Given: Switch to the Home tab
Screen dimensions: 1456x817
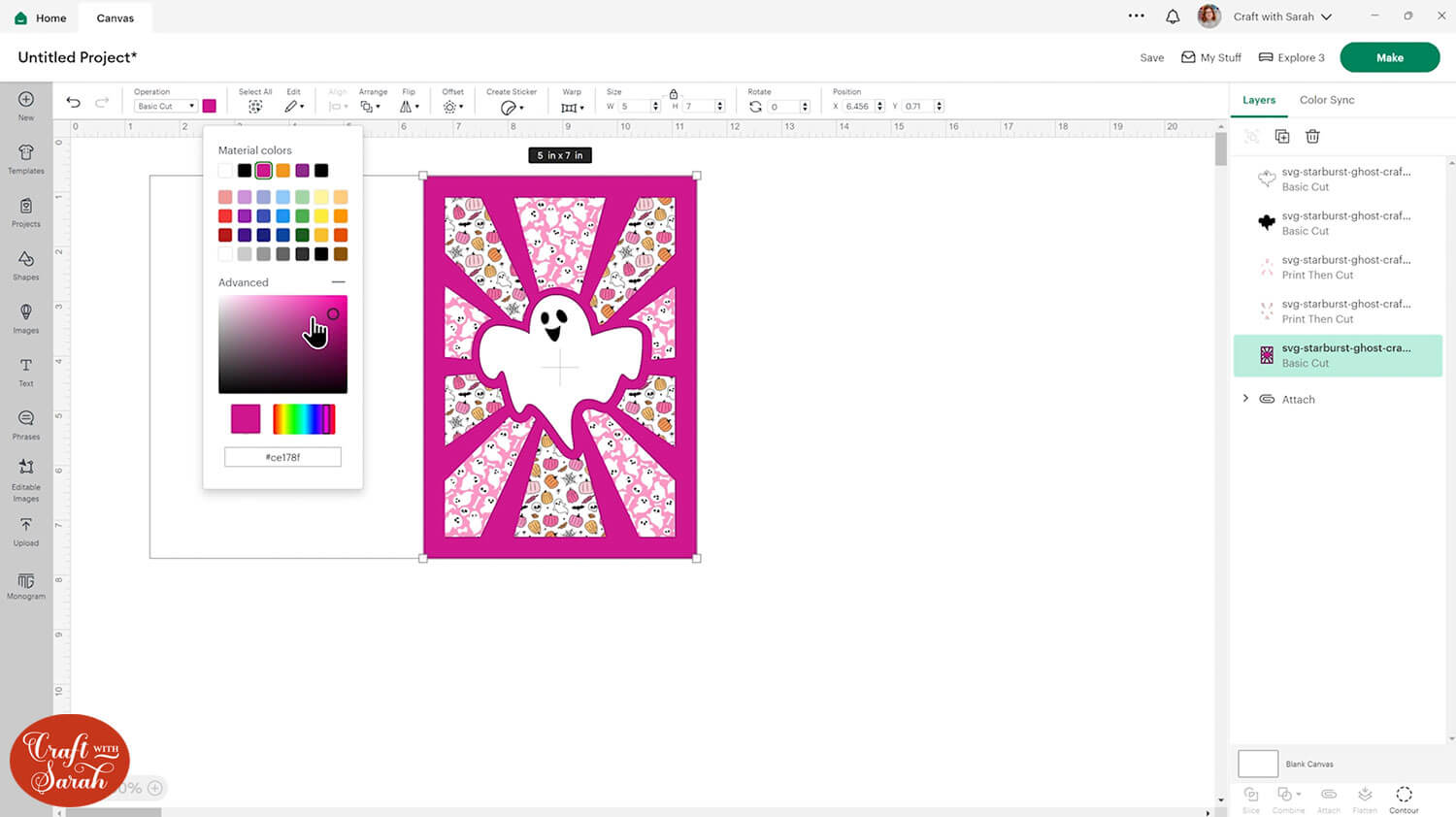Looking at the screenshot, I should click(x=41, y=17).
